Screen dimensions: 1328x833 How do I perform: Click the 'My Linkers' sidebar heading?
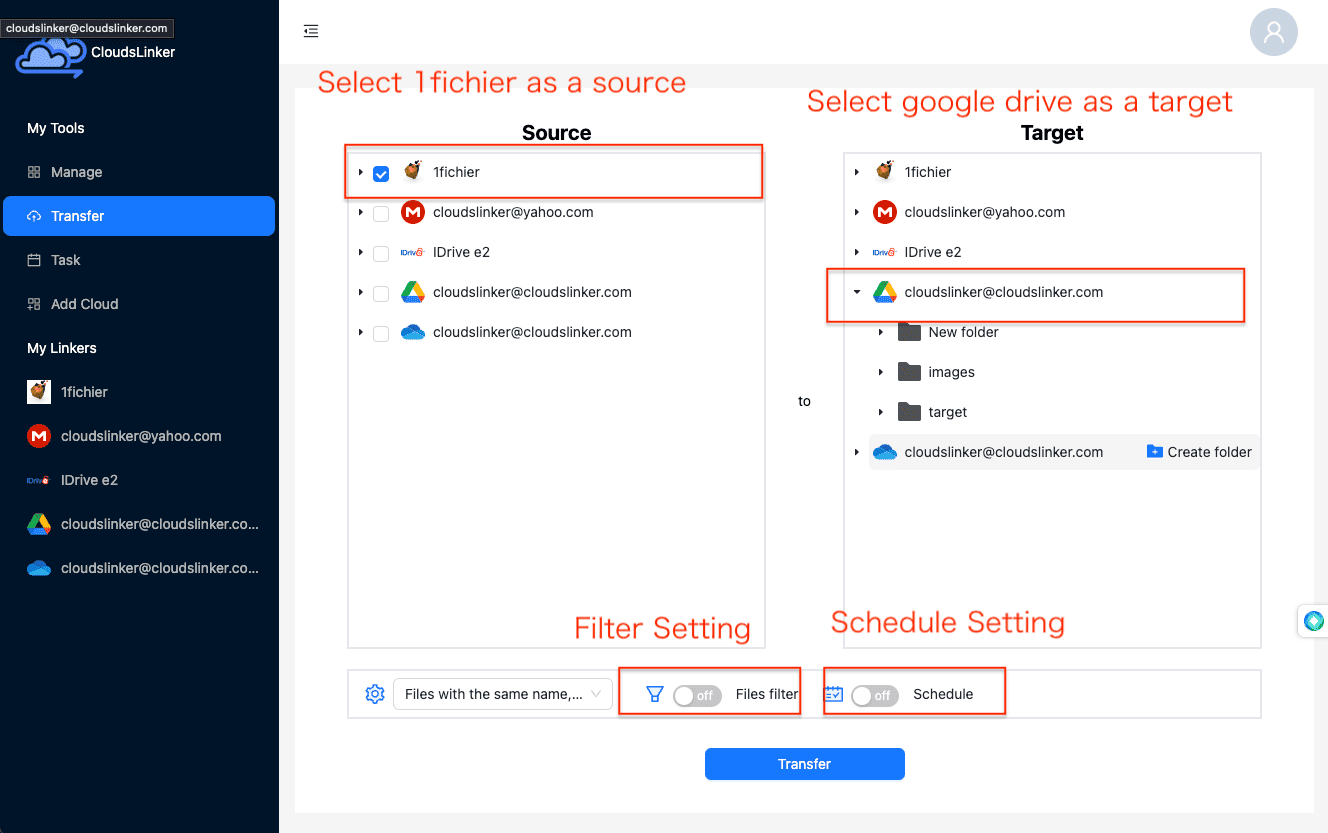coord(62,348)
